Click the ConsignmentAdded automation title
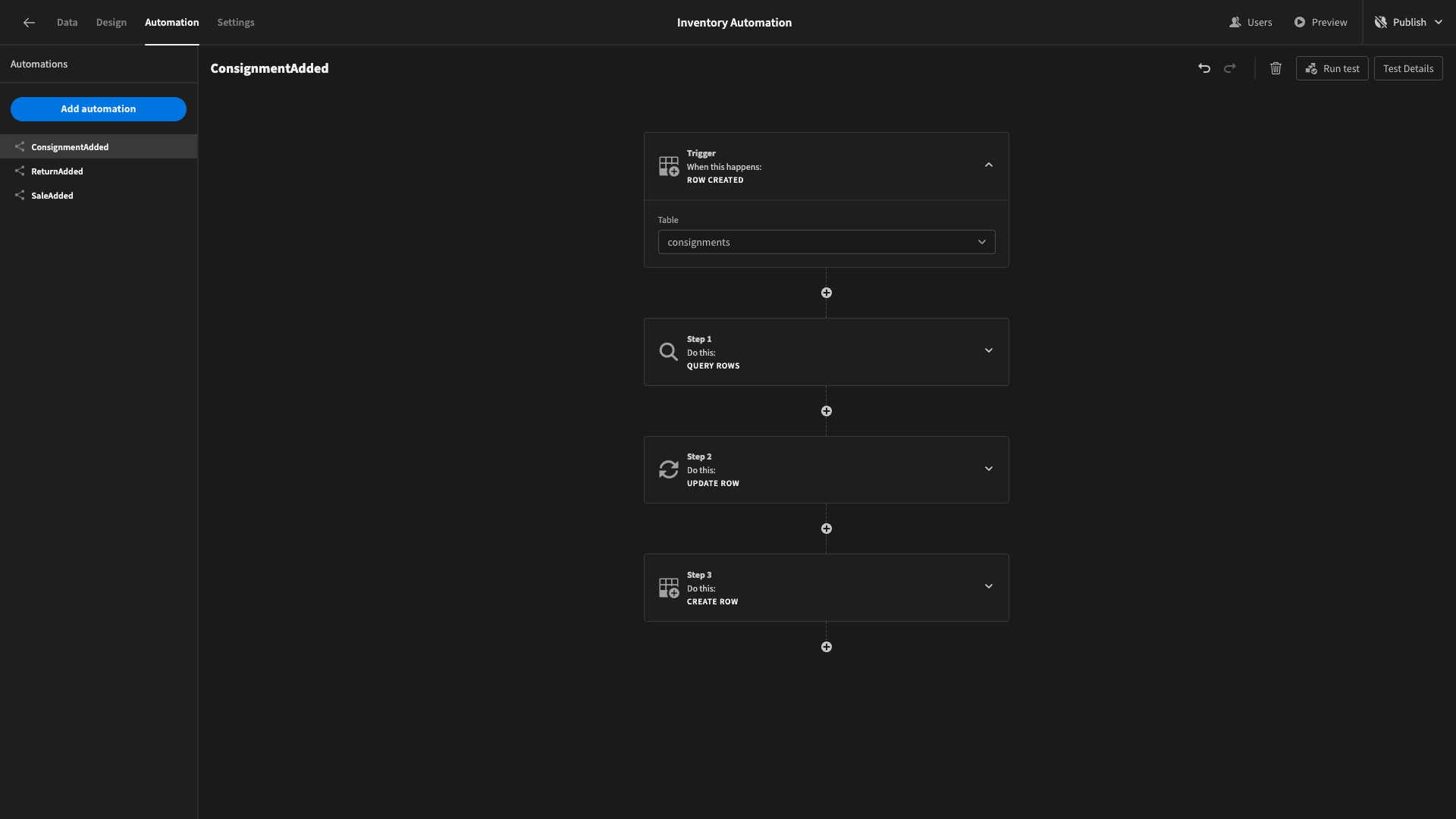Viewport: 1456px width, 819px height. tap(269, 68)
